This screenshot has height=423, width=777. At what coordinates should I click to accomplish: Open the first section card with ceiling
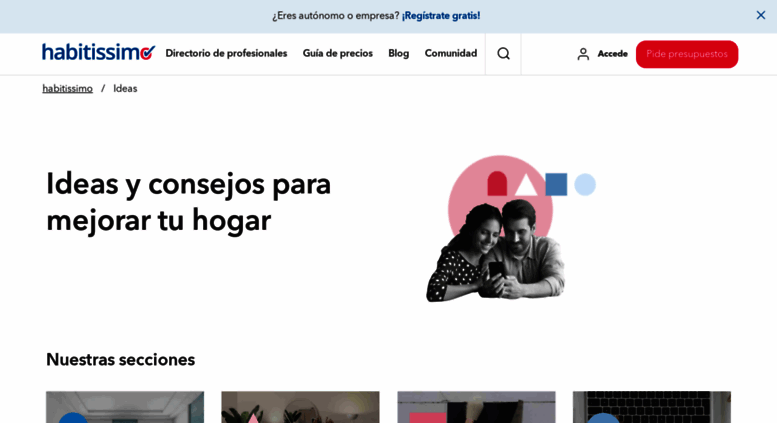click(125, 407)
